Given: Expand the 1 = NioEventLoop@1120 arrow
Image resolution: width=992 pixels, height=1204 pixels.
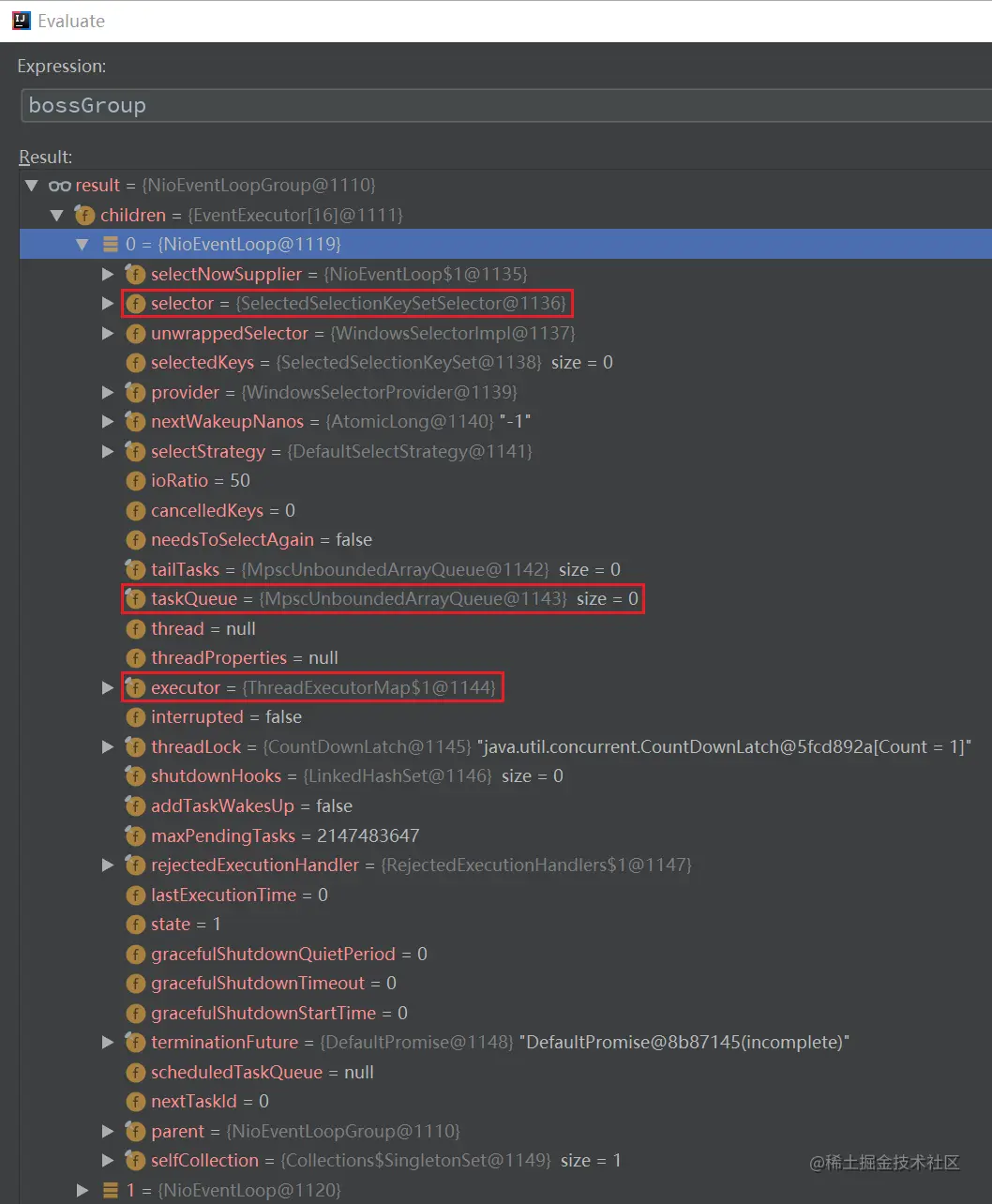Looking at the screenshot, I should coord(83,1191).
